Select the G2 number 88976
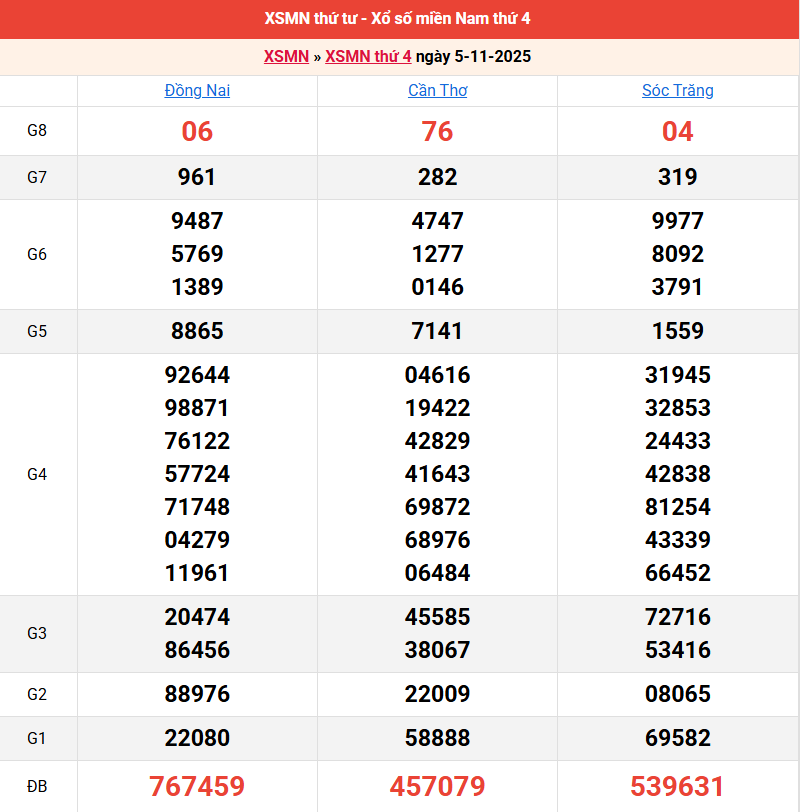 (197, 694)
